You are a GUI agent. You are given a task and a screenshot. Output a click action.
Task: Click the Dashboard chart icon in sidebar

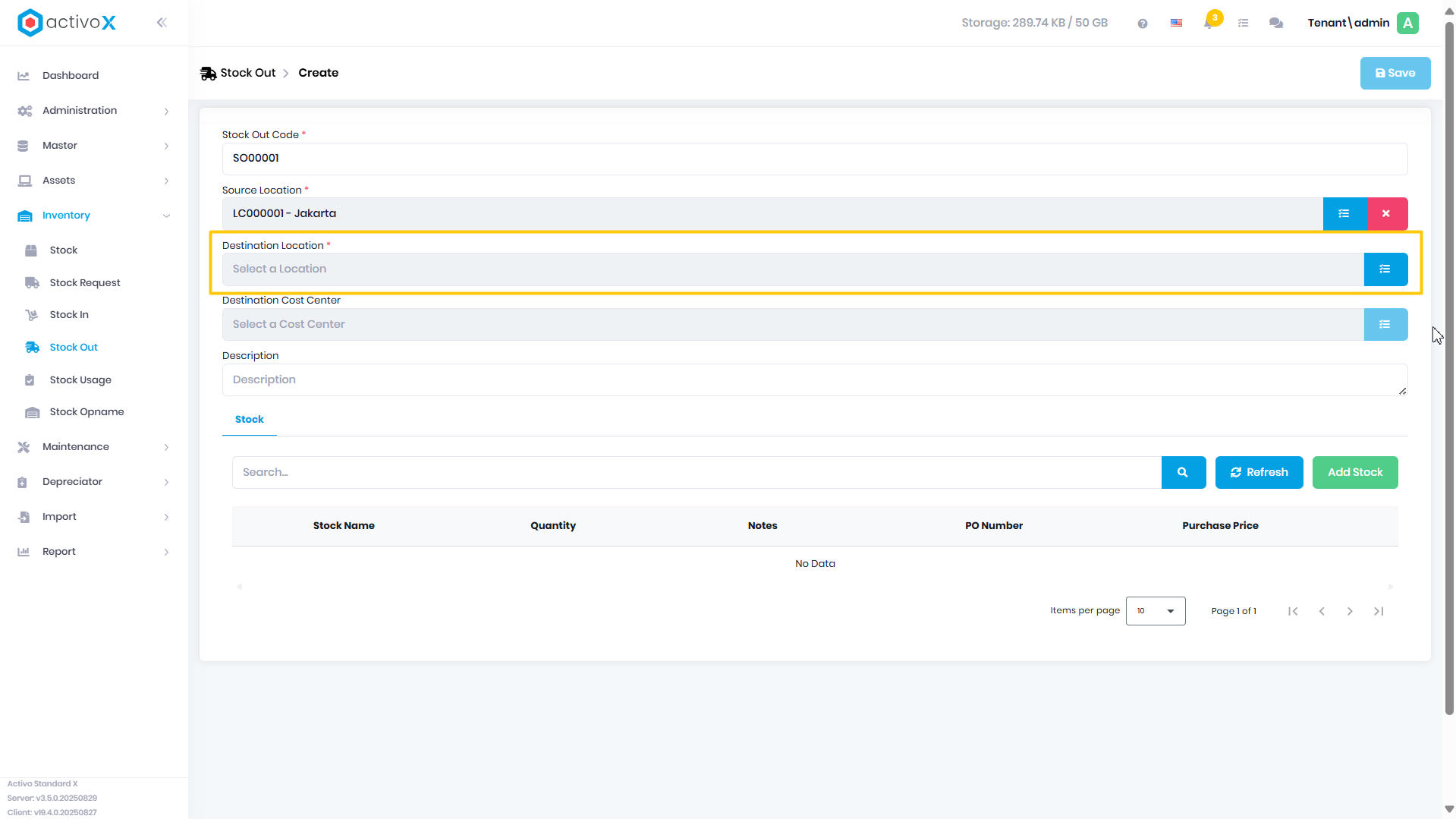point(24,76)
